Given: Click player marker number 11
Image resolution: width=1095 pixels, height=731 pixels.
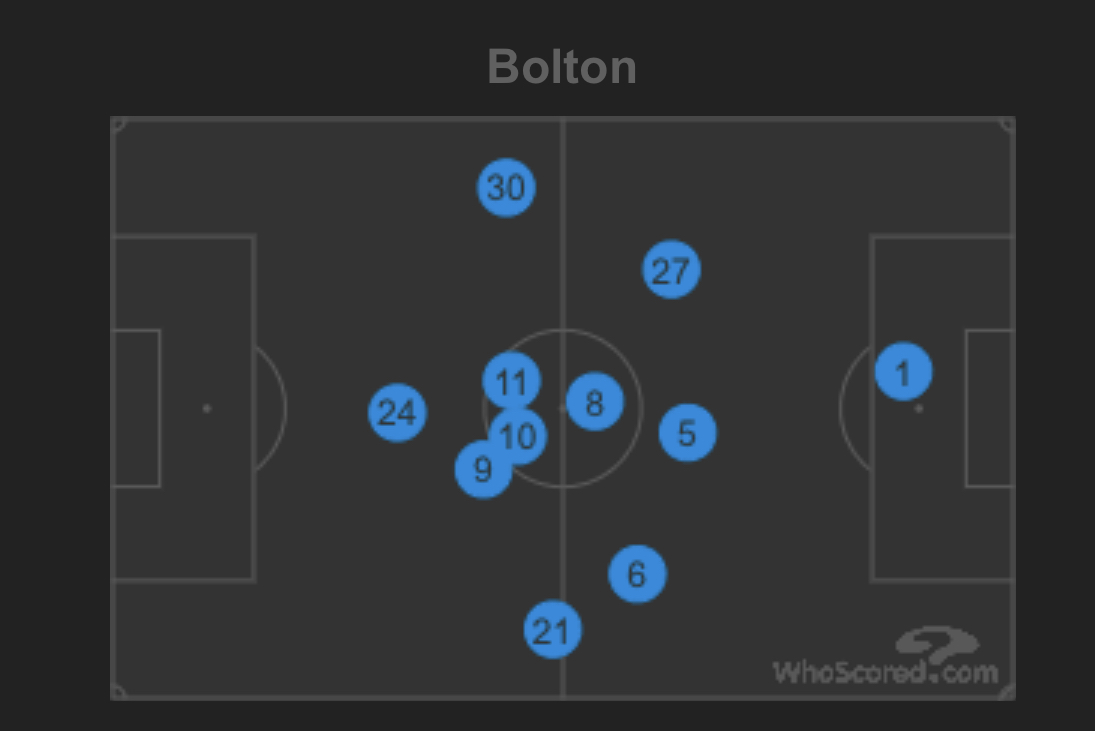Looking at the screenshot, I should point(512,381).
